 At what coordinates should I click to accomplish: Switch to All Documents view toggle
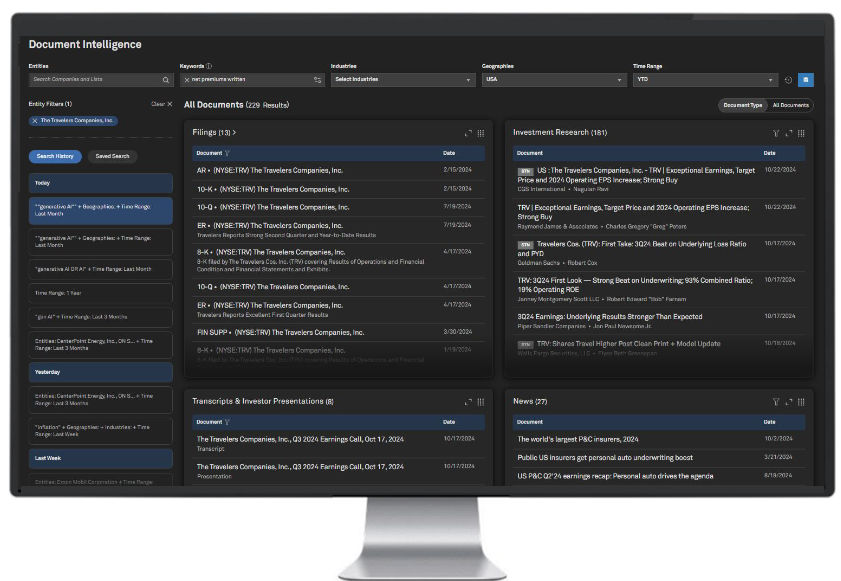(x=790, y=105)
